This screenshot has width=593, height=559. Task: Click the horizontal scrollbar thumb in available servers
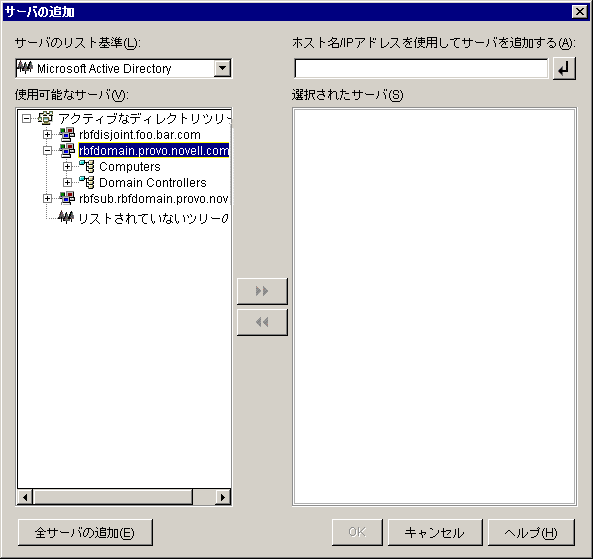(113, 497)
